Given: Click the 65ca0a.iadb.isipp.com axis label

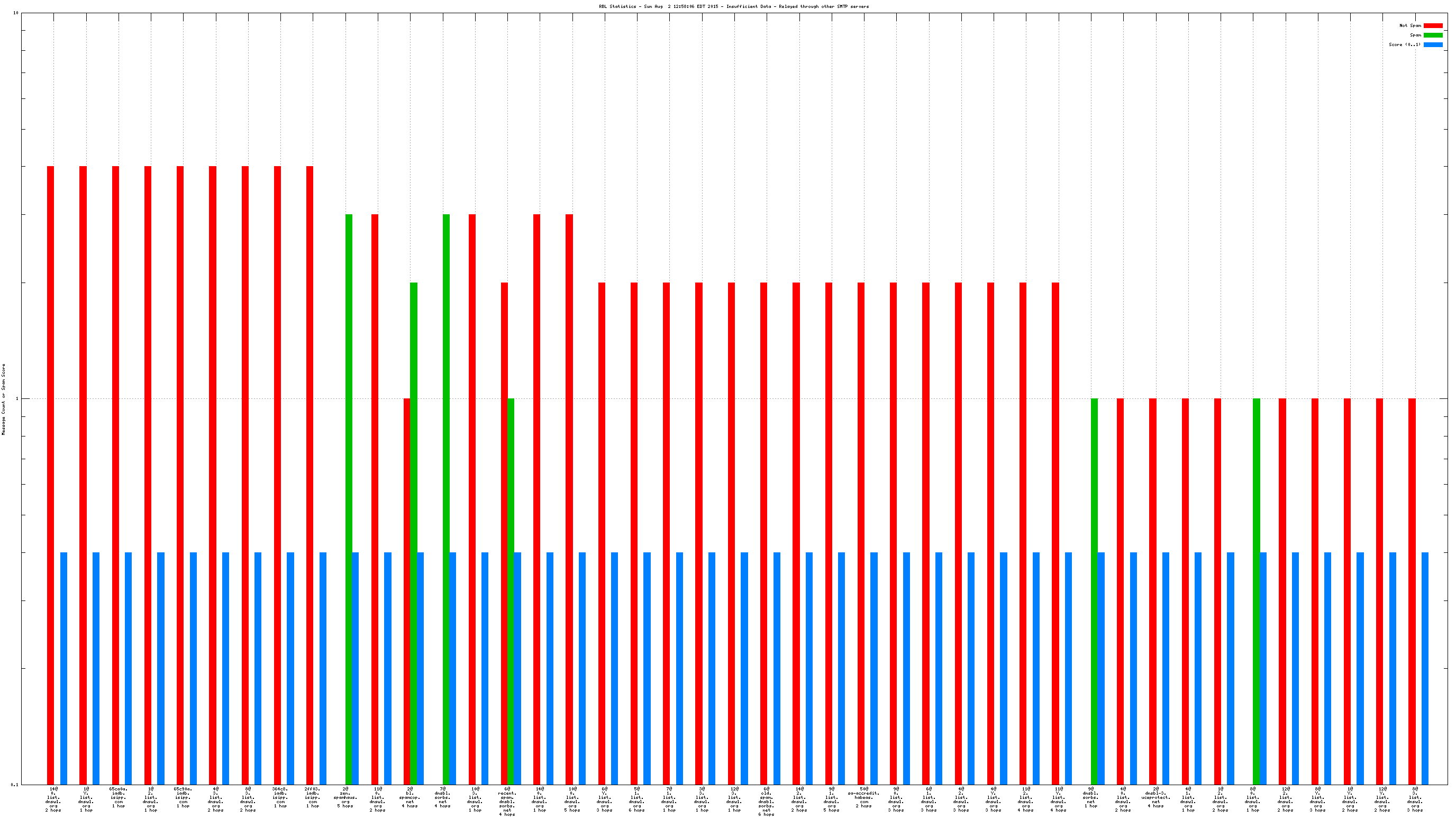Looking at the screenshot, I should pos(118,797).
